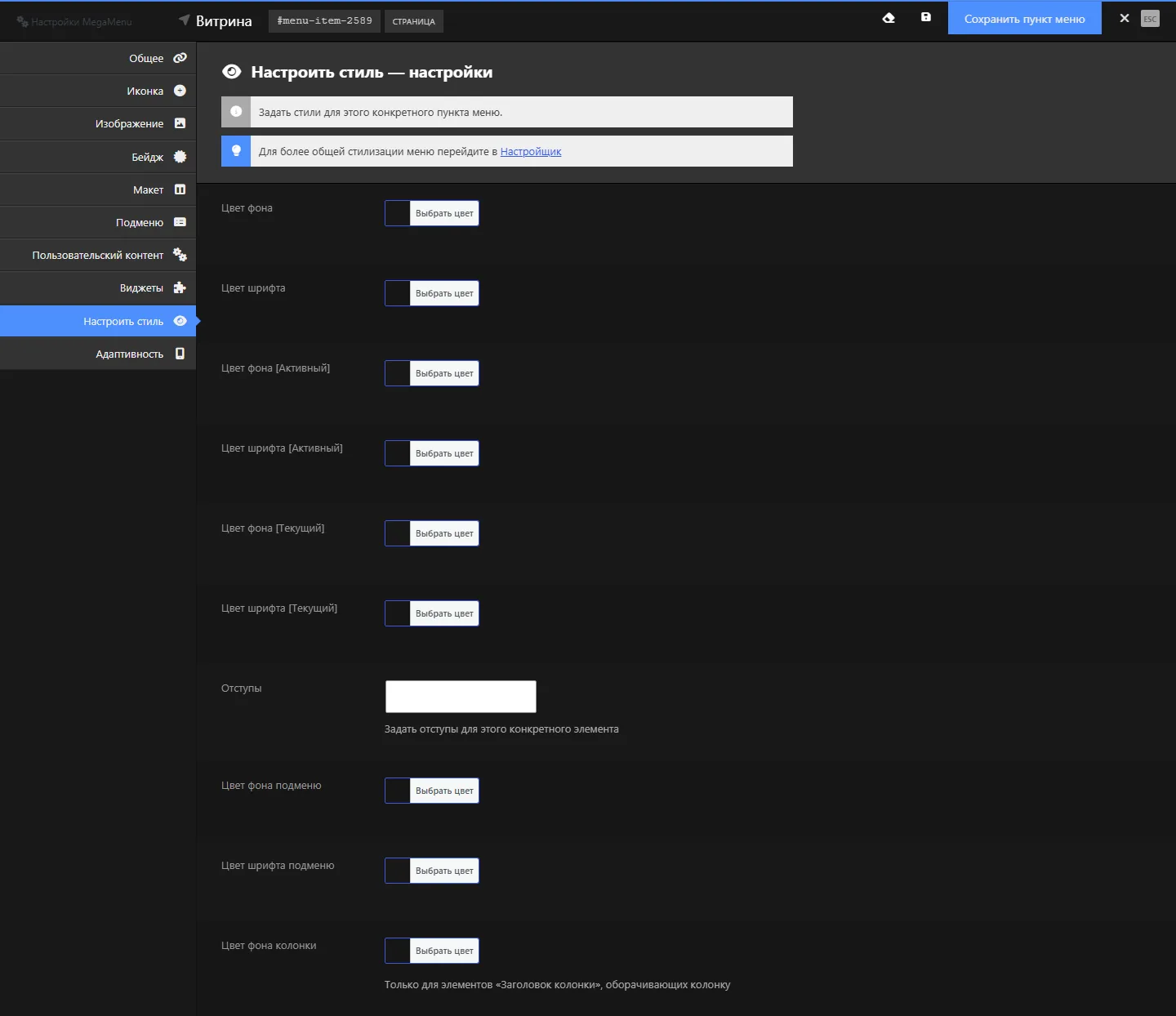Open color swatch for Цвет шрифта подменю

[x=398, y=871]
